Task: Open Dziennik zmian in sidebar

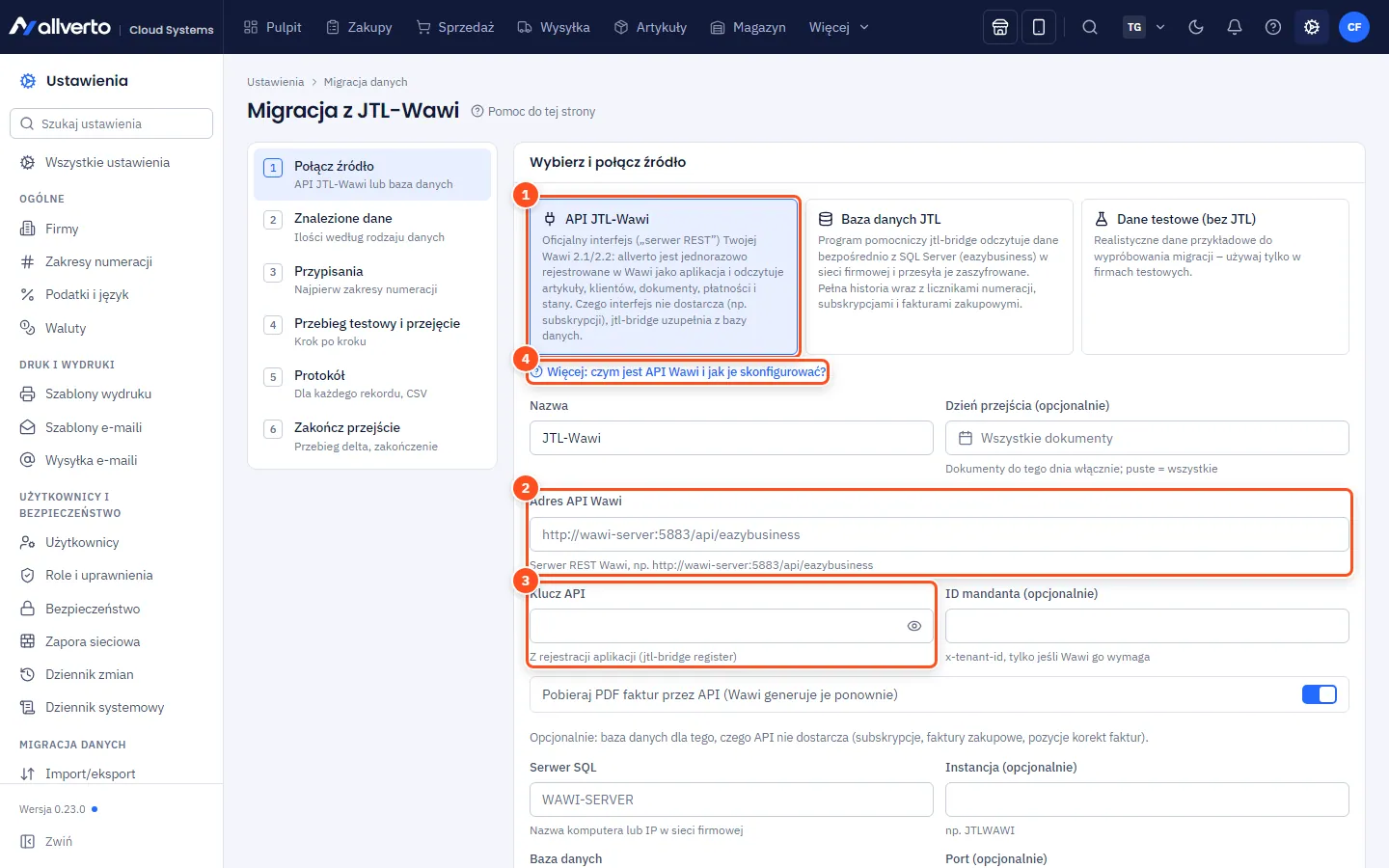Action: 111,674
